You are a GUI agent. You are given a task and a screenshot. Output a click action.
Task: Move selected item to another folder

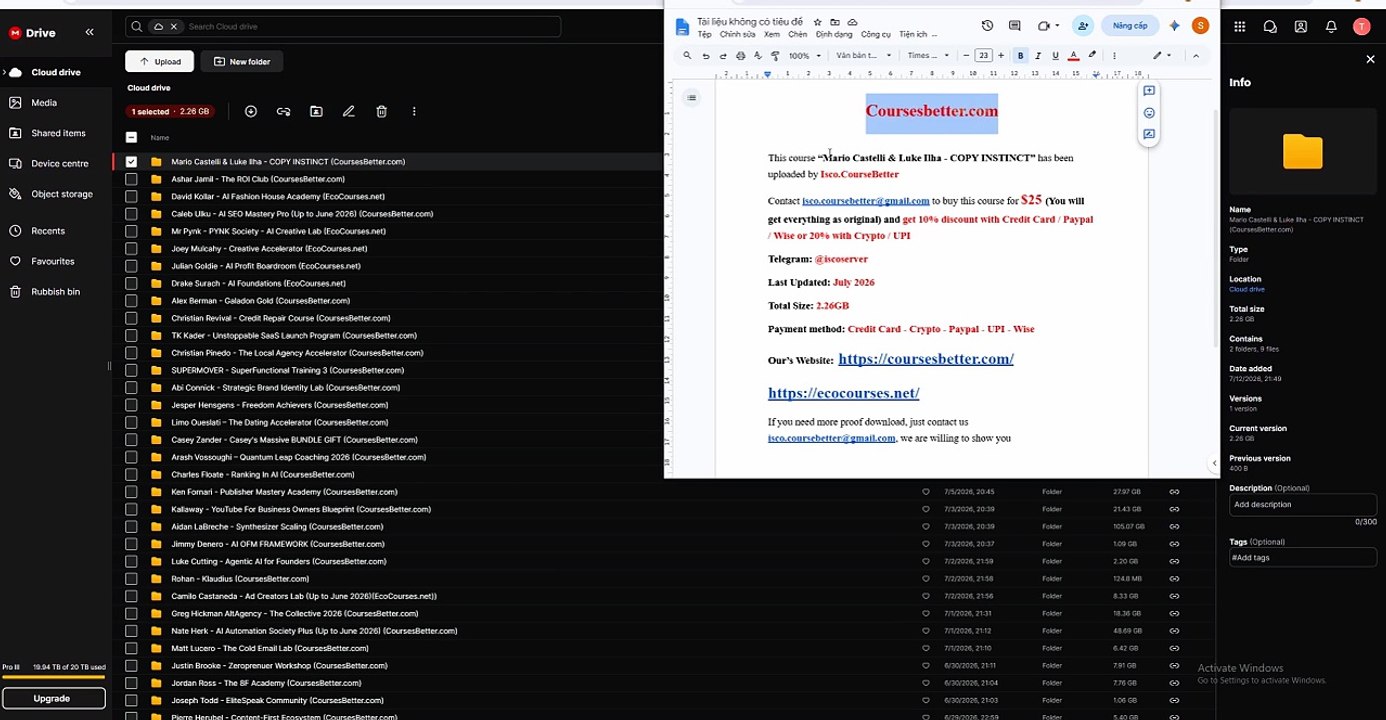coord(316,111)
